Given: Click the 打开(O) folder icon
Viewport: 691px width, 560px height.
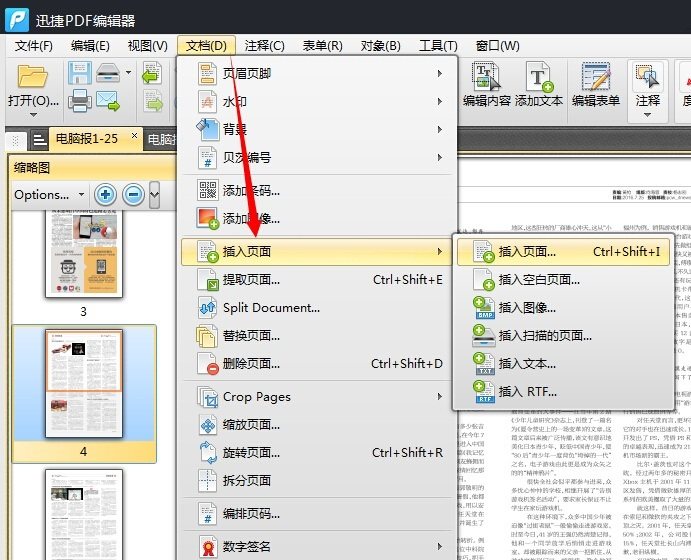Looking at the screenshot, I should (33, 77).
